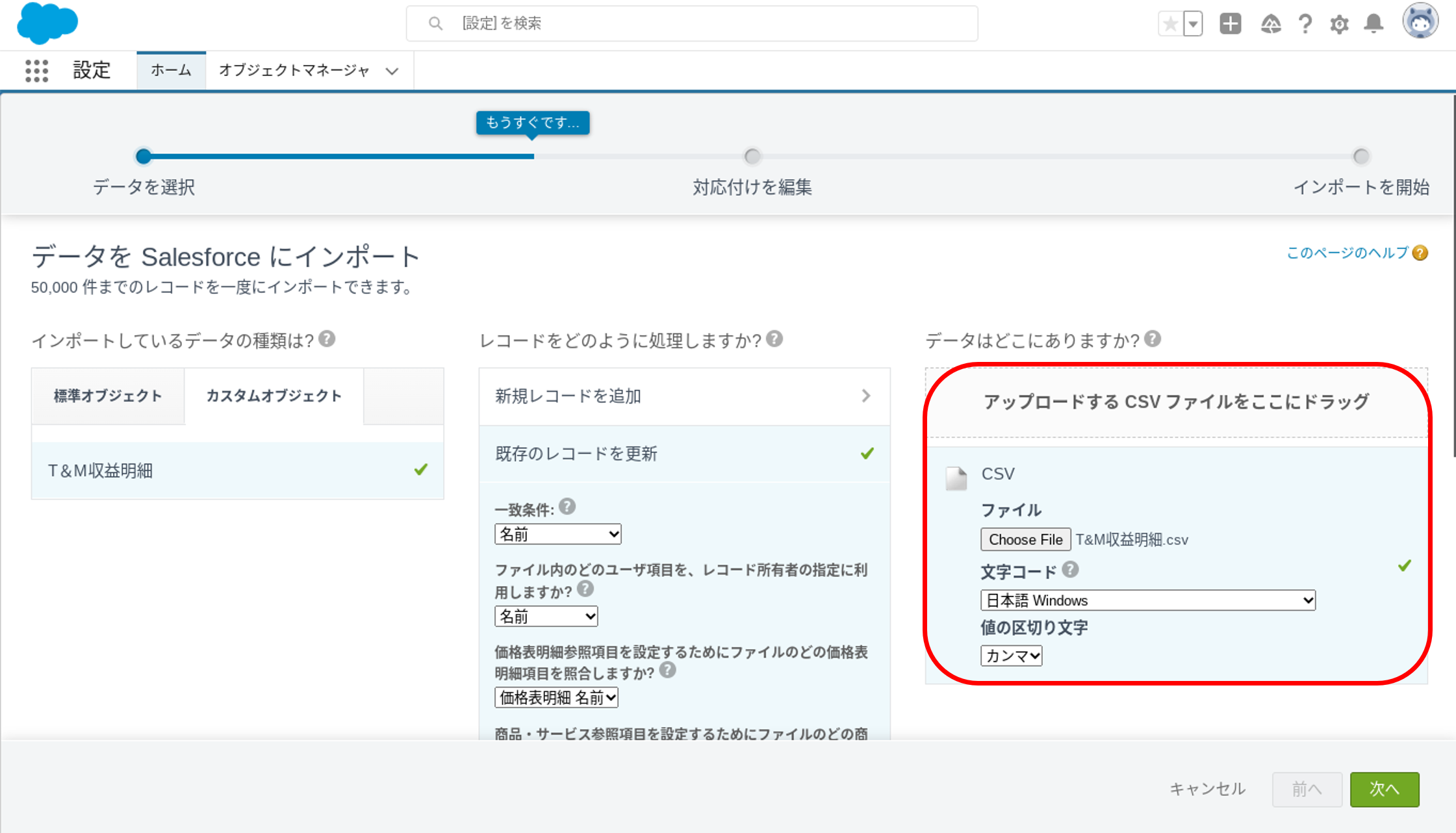Open the help question mark icon in header
This screenshot has width=1456, height=833.
pyautogui.click(x=1305, y=24)
